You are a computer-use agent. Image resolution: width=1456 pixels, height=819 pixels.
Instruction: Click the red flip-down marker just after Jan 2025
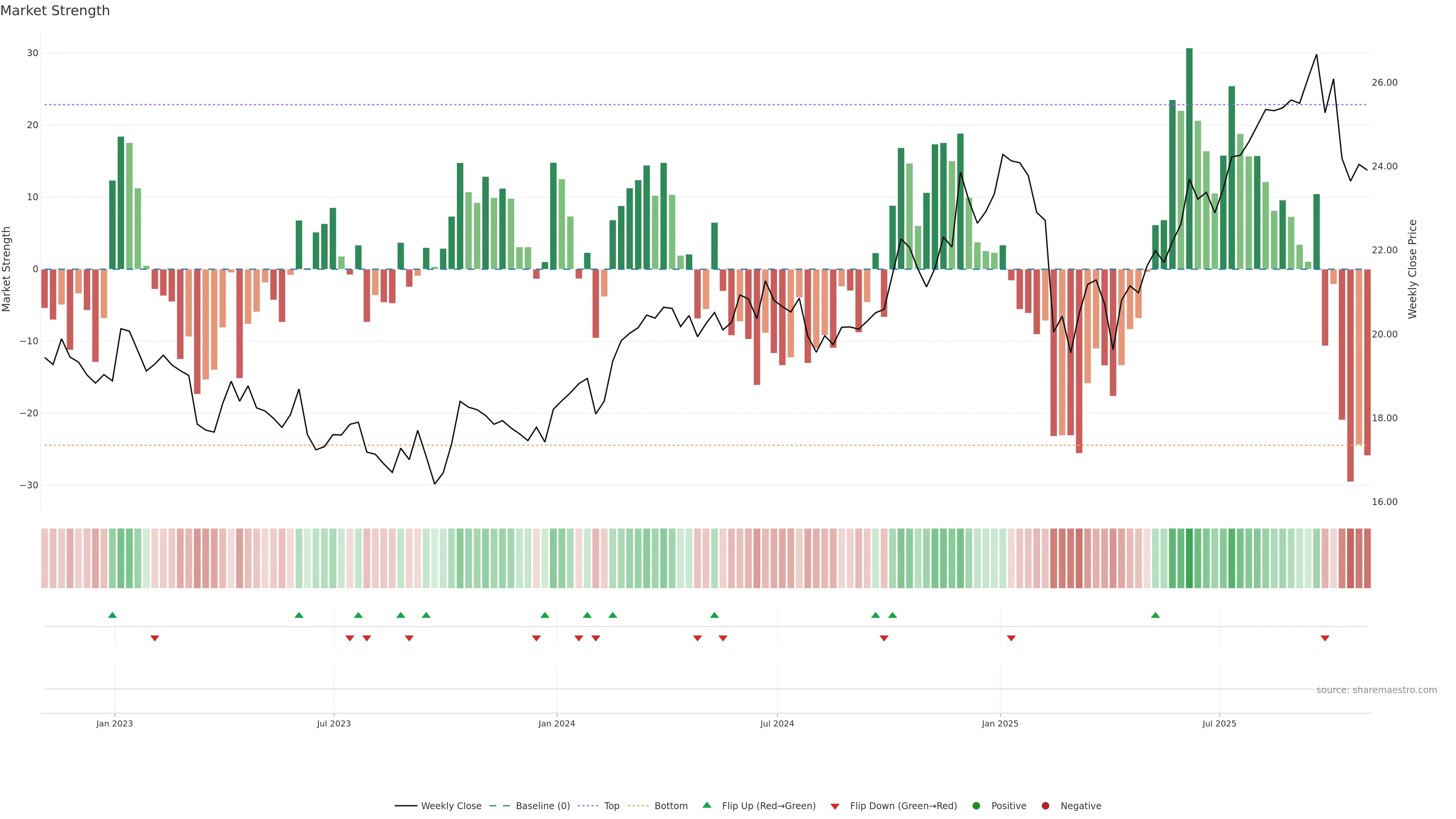coord(1011,638)
